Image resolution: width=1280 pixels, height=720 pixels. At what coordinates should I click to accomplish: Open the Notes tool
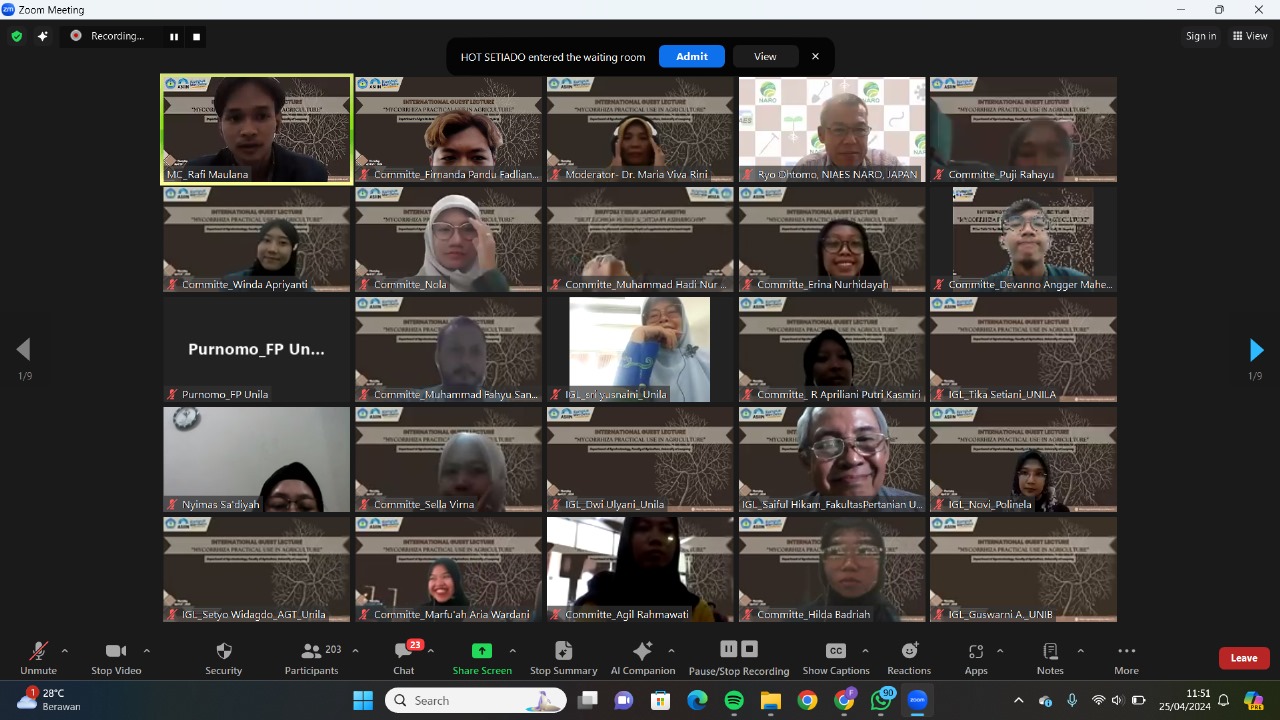pyautogui.click(x=1050, y=652)
